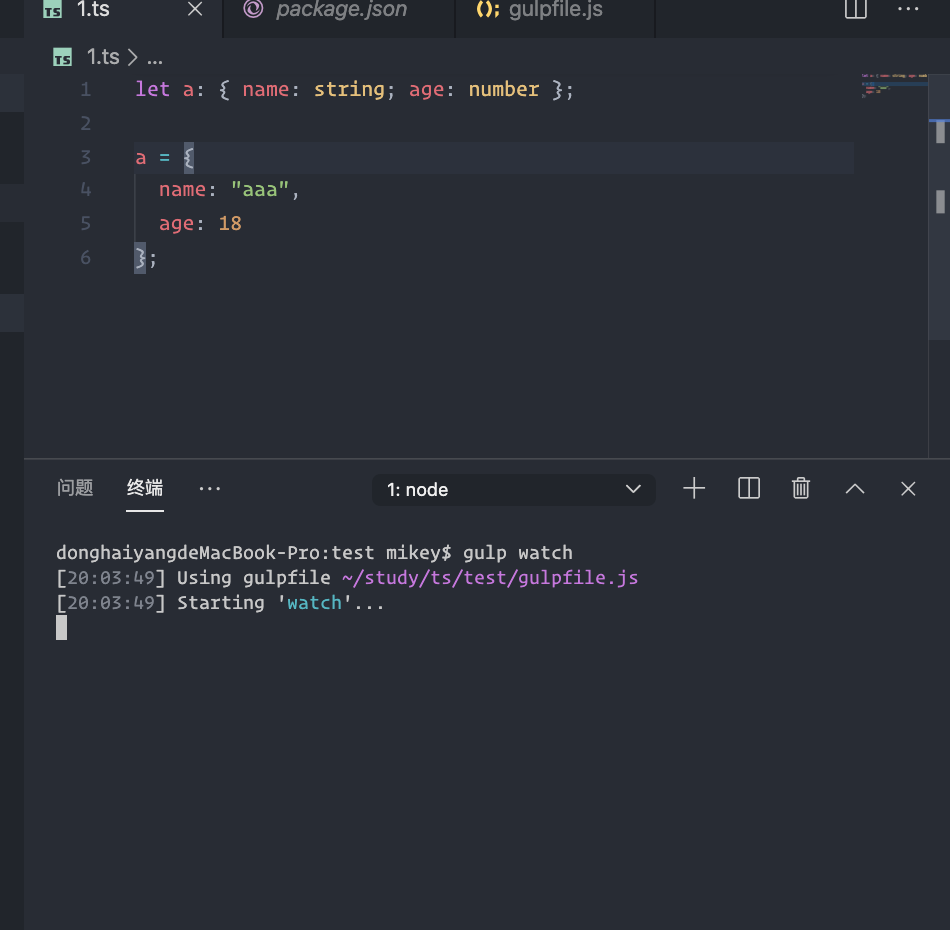Click the terminal cursor block
The height and width of the screenshot is (930, 950).
click(61, 628)
